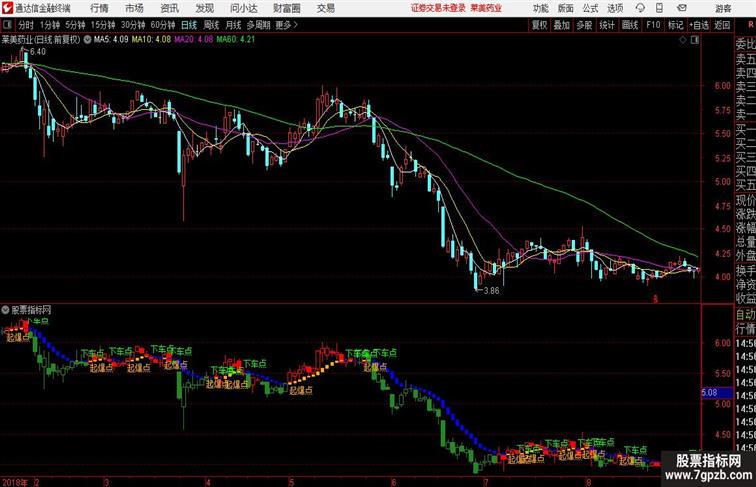Open the 交易 menu

[x=325, y=8]
